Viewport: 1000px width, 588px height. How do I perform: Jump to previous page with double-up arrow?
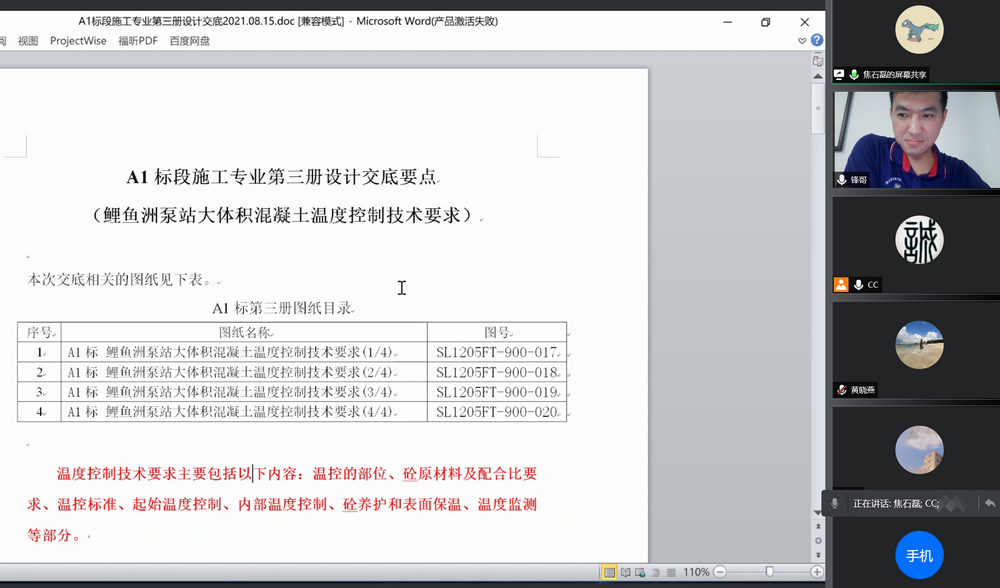pos(817,527)
